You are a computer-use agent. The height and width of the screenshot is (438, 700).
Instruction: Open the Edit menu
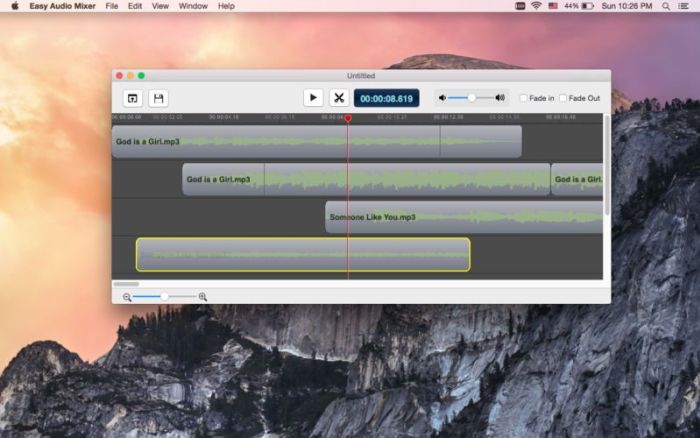click(x=135, y=6)
